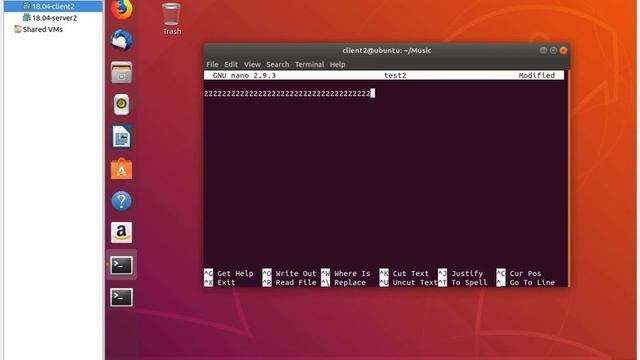Open the Amazon dock icon
The height and width of the screenshot is (360, 640).
pyautogui.click(x=122, y=233)
